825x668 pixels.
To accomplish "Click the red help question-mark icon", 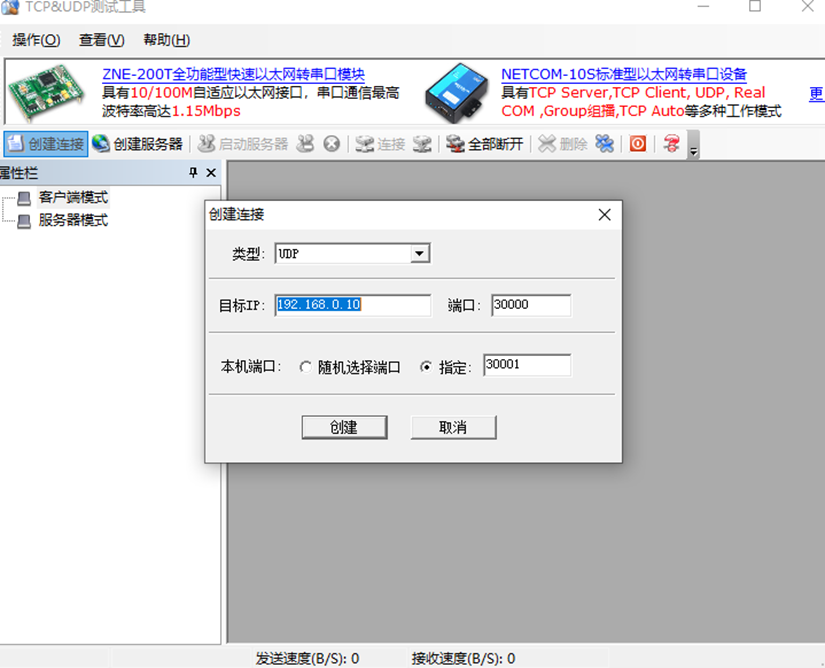I will [x=671, y=144].
